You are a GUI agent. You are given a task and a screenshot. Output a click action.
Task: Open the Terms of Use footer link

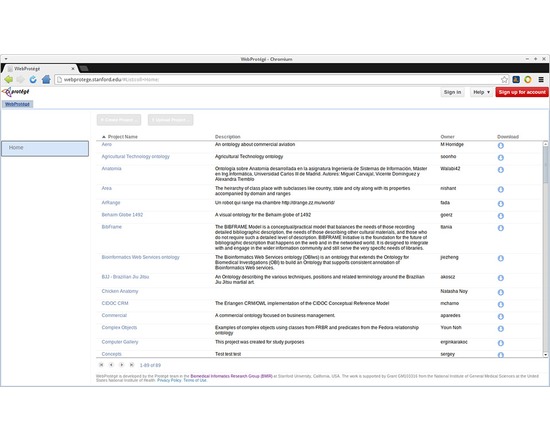[195, 380]
